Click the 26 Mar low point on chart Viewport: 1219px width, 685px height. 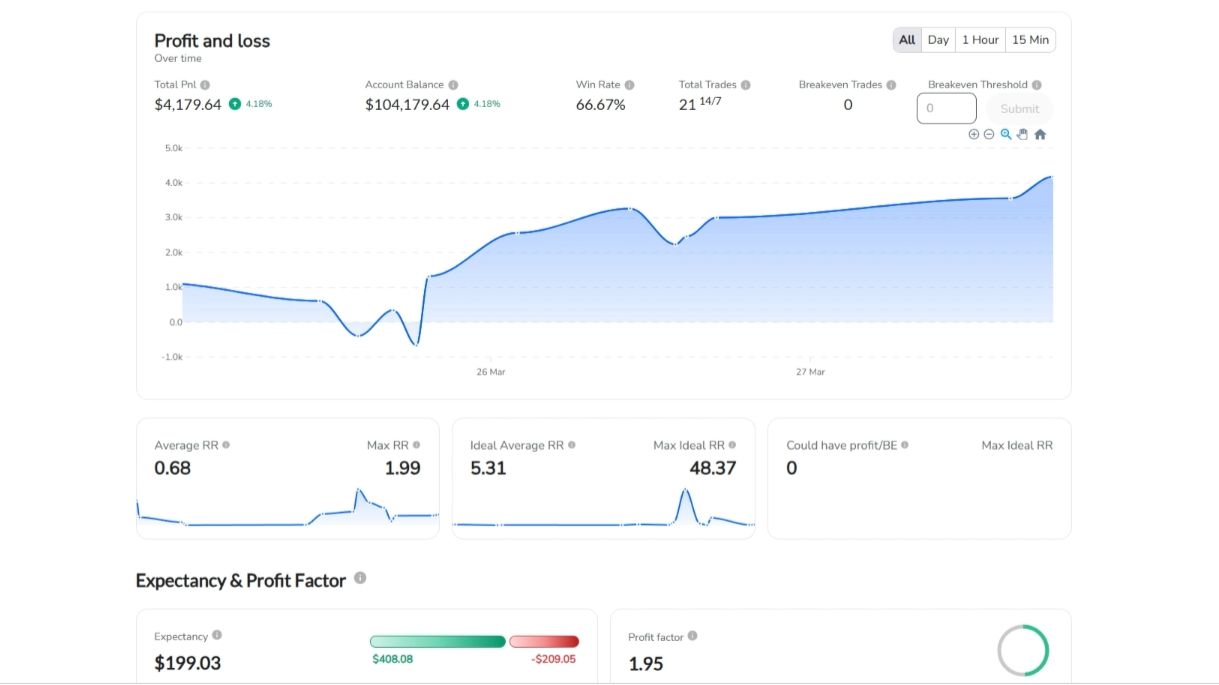[416, 345]
